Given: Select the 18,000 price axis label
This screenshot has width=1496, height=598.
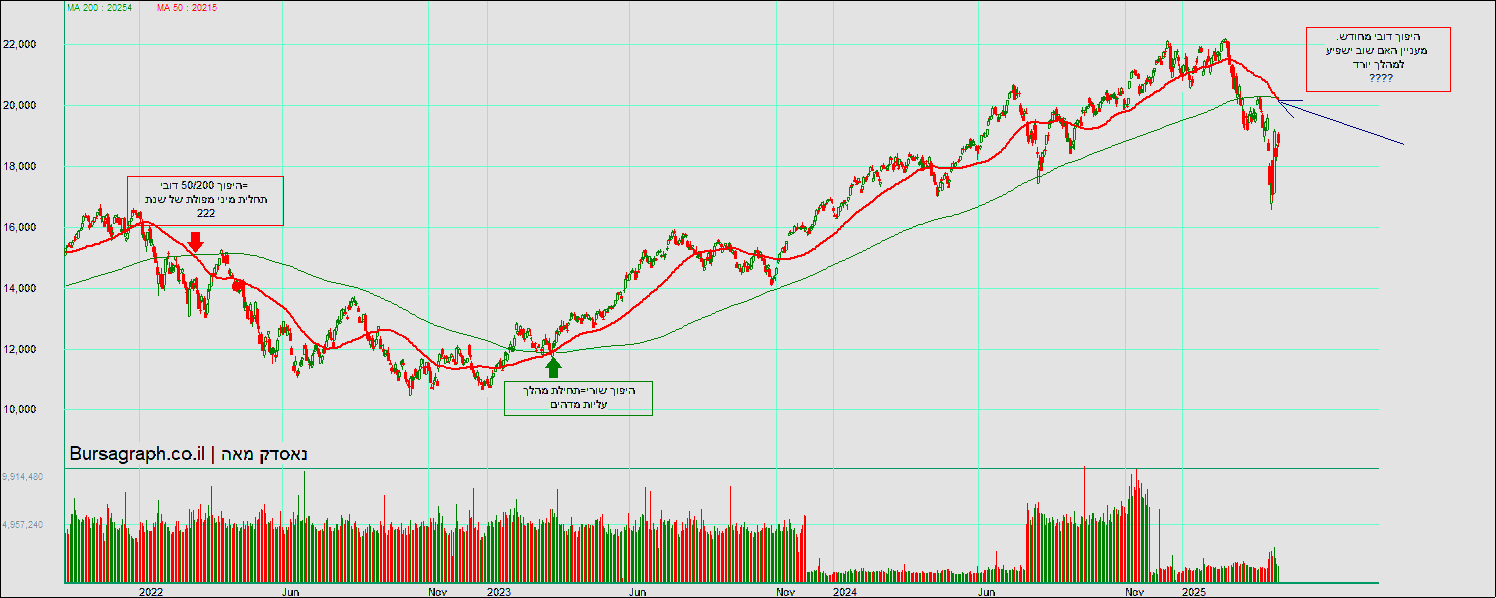Looking at the screenshot, I should click(20, 166).
